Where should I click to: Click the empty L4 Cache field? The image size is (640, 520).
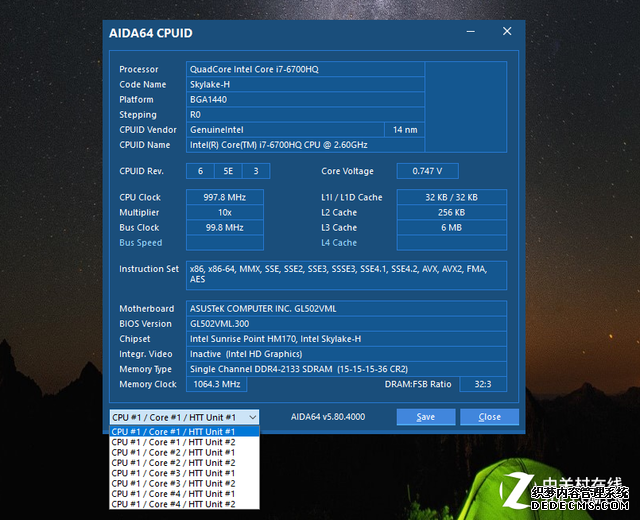[452, 242]
